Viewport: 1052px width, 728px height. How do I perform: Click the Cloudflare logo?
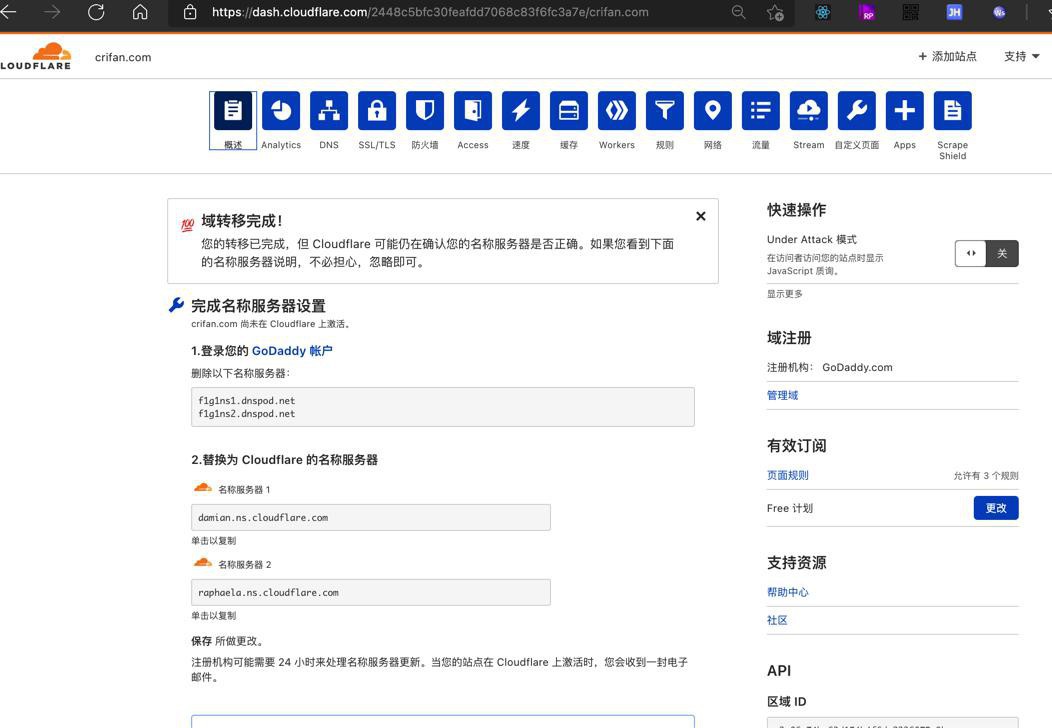pos(36,56)
